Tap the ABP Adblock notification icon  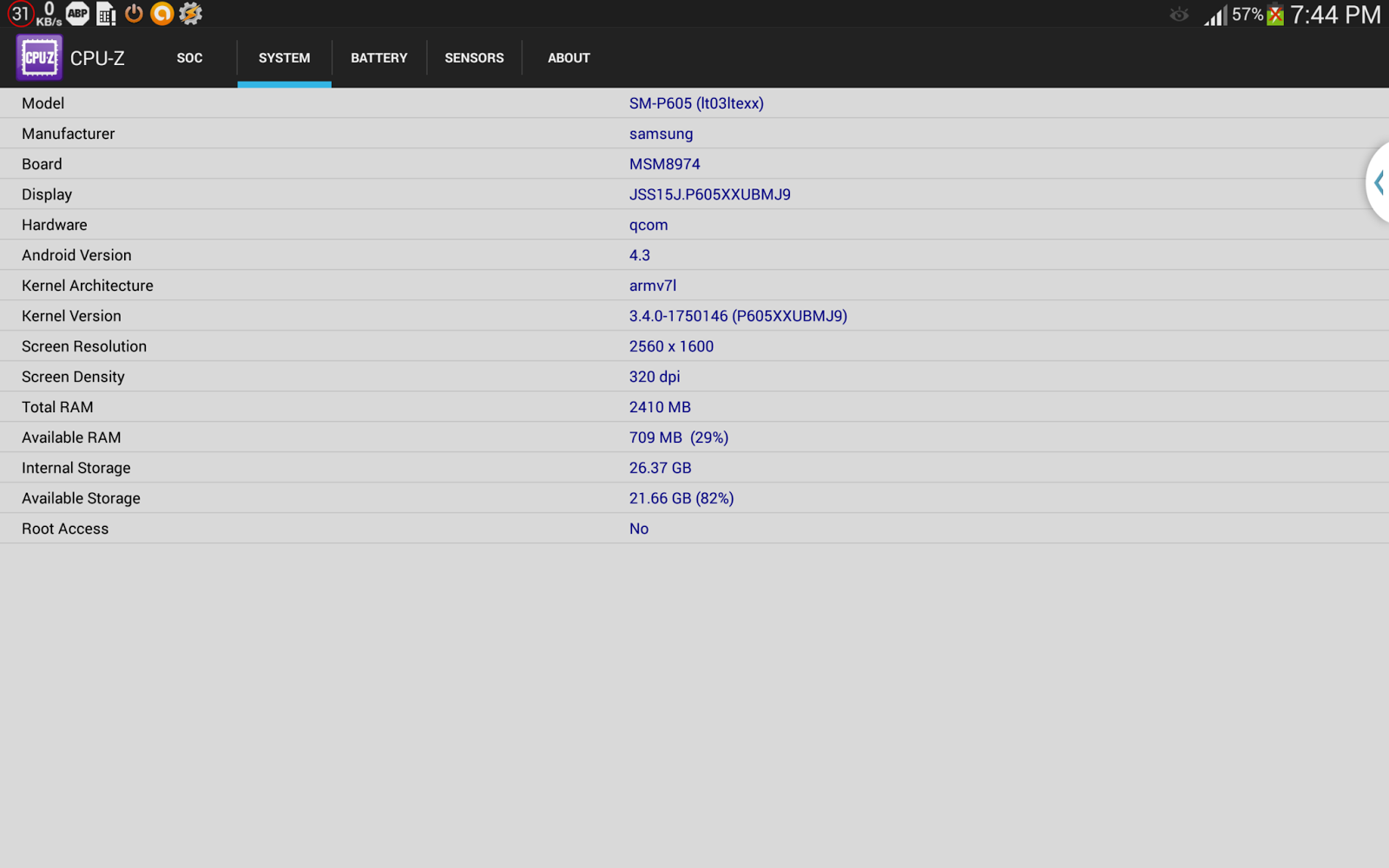(x=78, y=13)
